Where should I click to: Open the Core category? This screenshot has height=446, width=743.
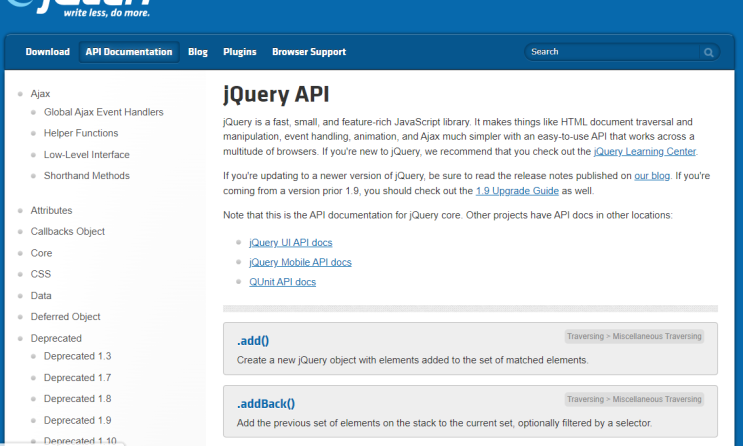click(x=41, y=253)
